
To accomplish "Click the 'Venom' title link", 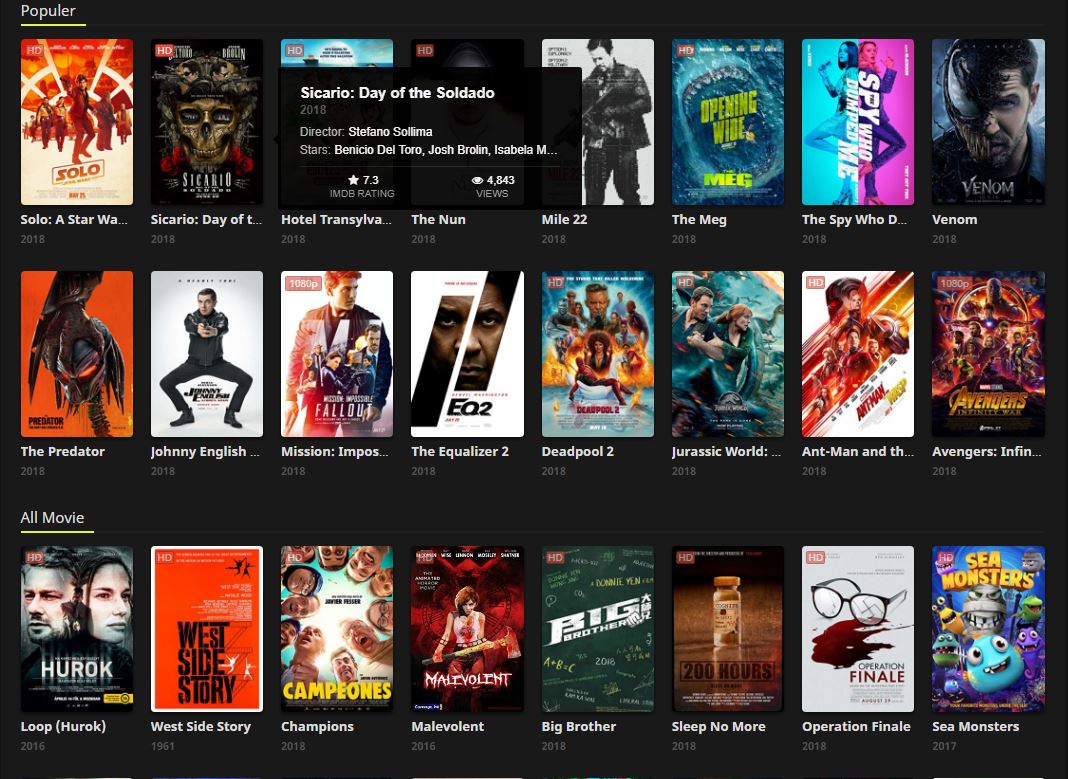I will point(954,219).
